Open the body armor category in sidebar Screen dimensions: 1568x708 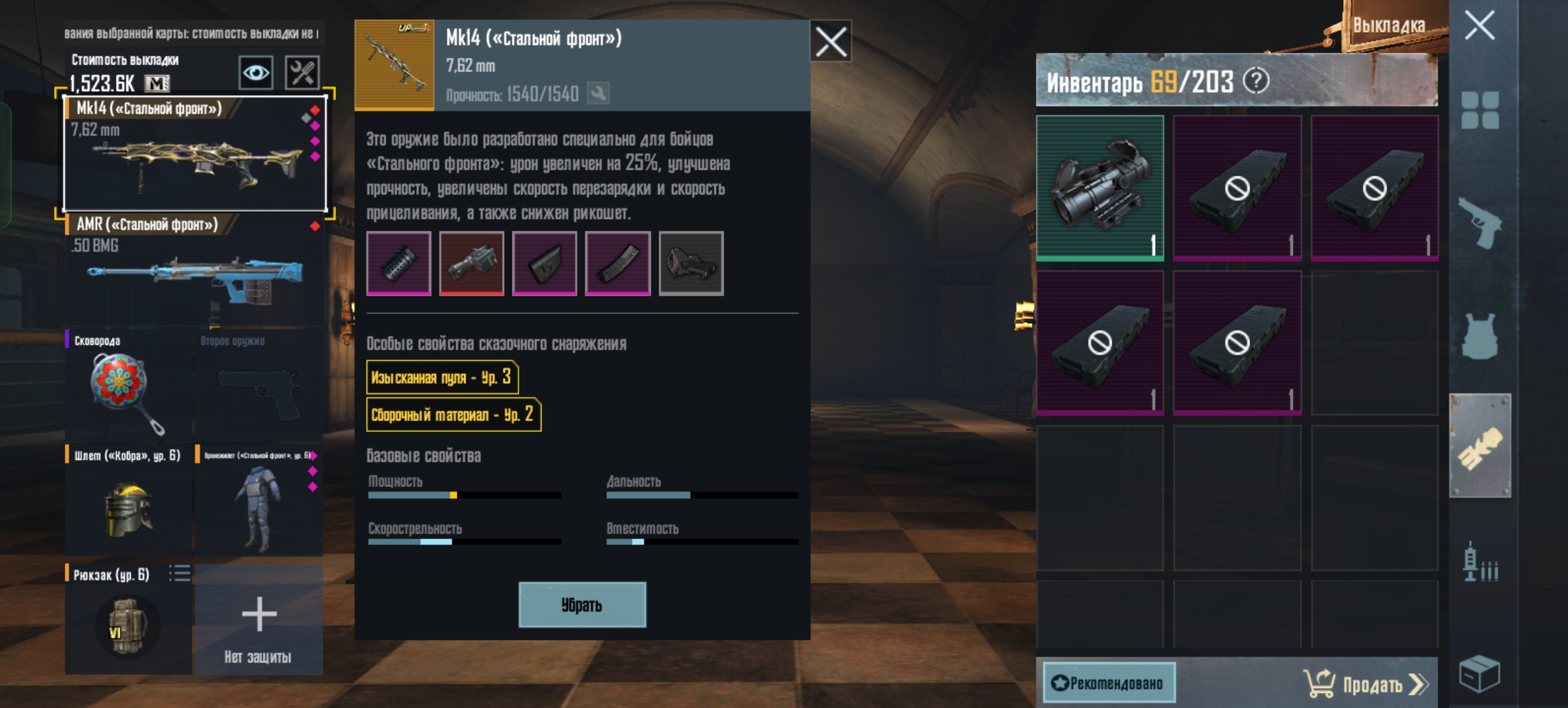click(1480, 336)
